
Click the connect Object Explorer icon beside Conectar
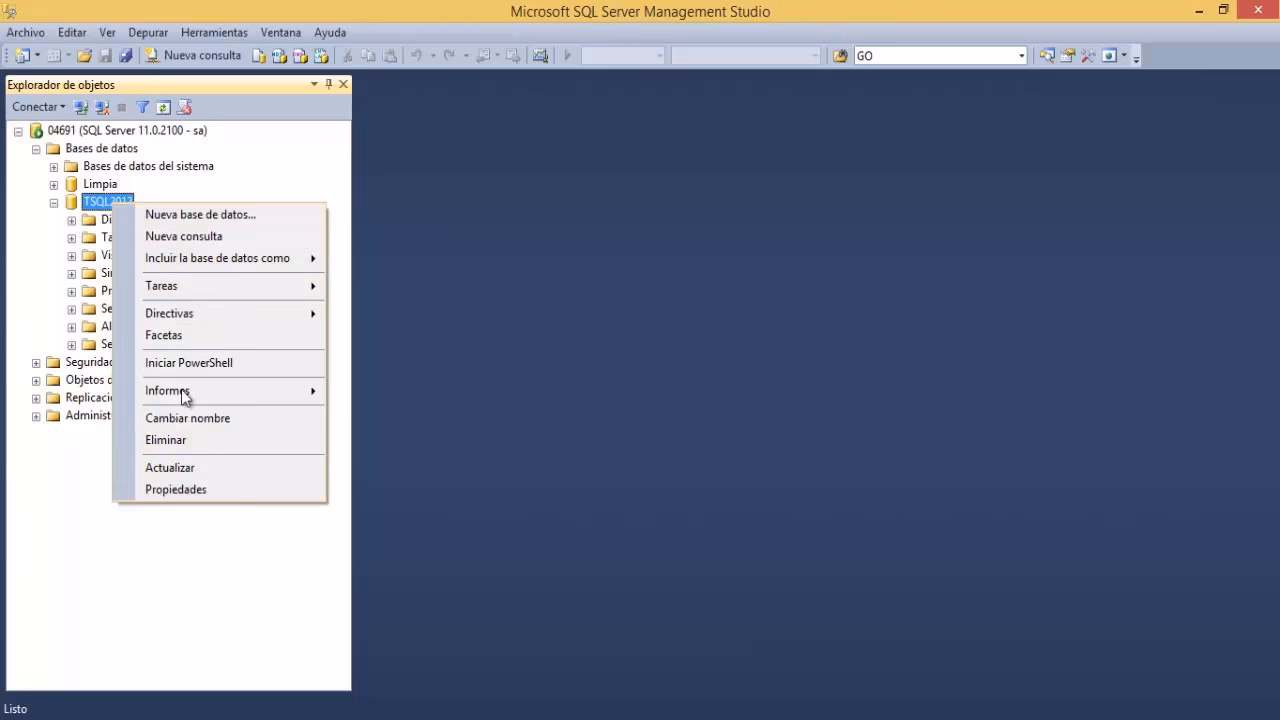coord(82,107)
